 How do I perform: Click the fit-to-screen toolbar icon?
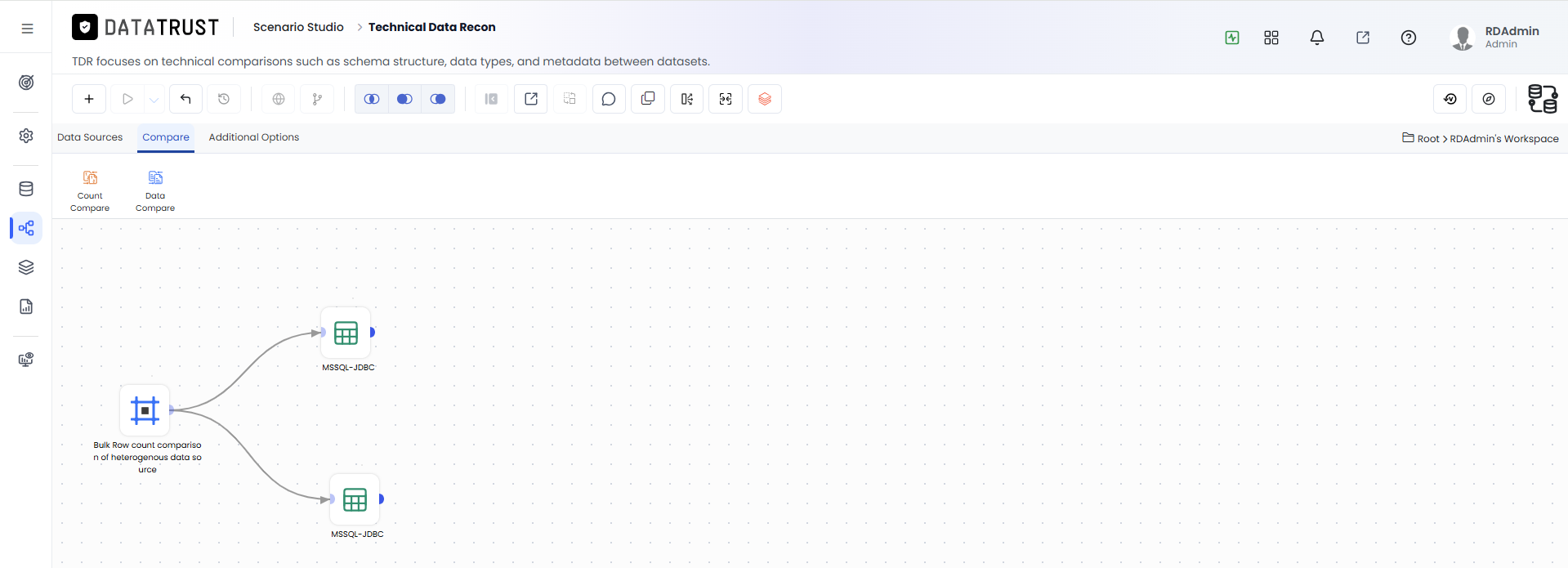(x=726, y=99)
